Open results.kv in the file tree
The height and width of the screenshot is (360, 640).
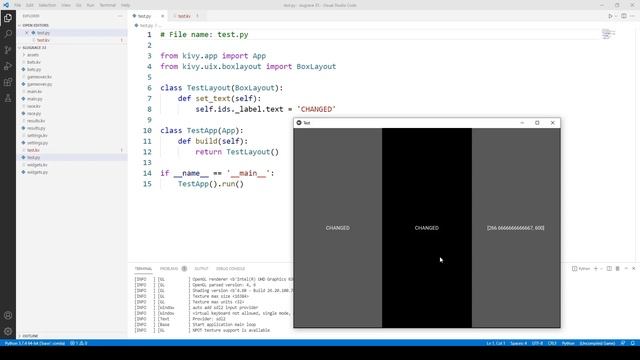(x=36, y=121)
